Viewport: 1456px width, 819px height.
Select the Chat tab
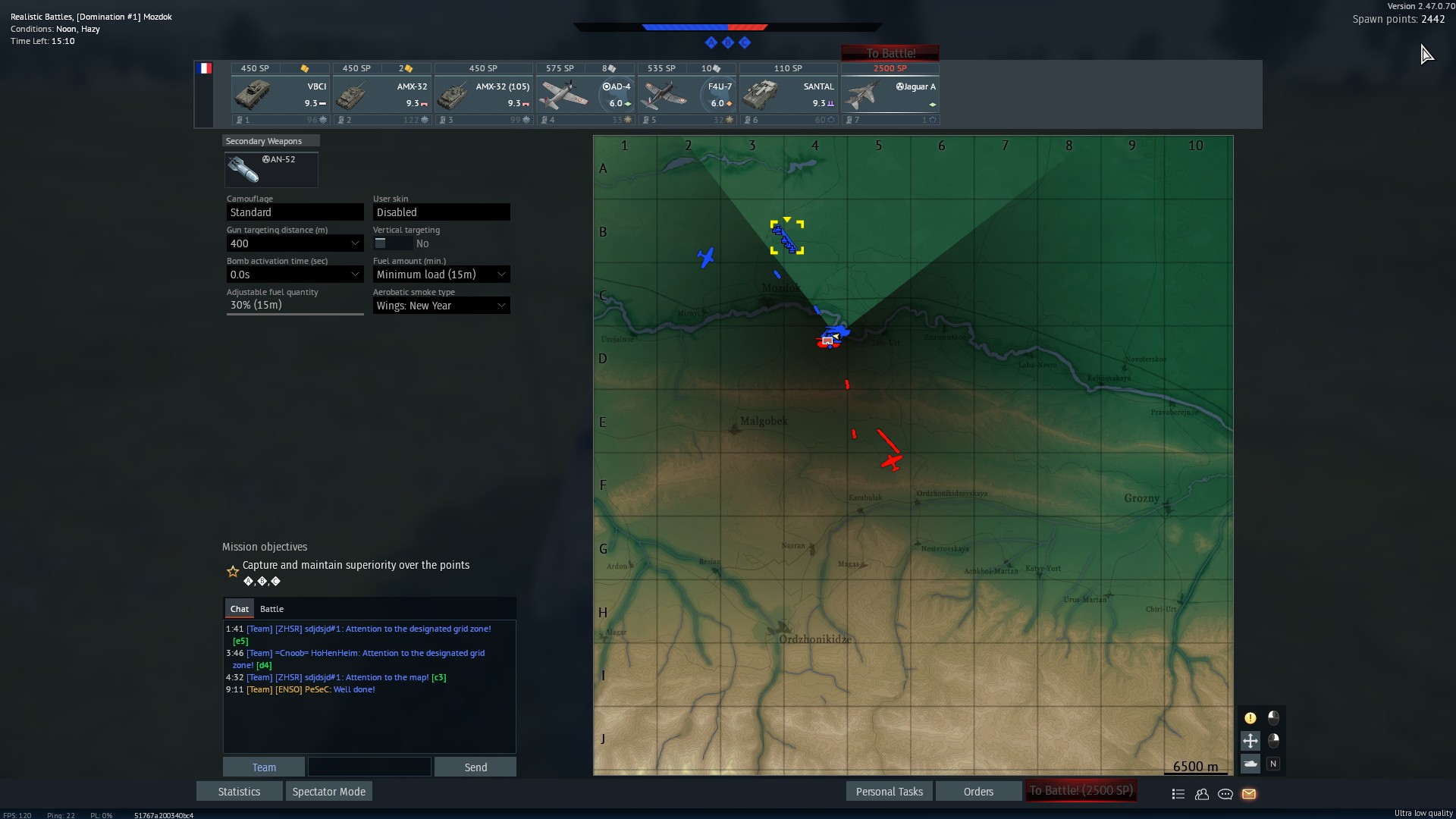[x=240, y=609]
